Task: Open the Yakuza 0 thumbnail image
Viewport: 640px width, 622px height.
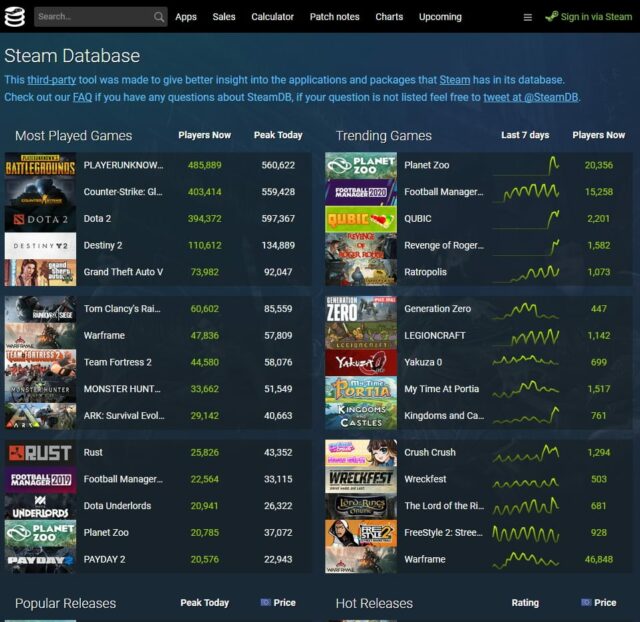Action: point(360,362)
